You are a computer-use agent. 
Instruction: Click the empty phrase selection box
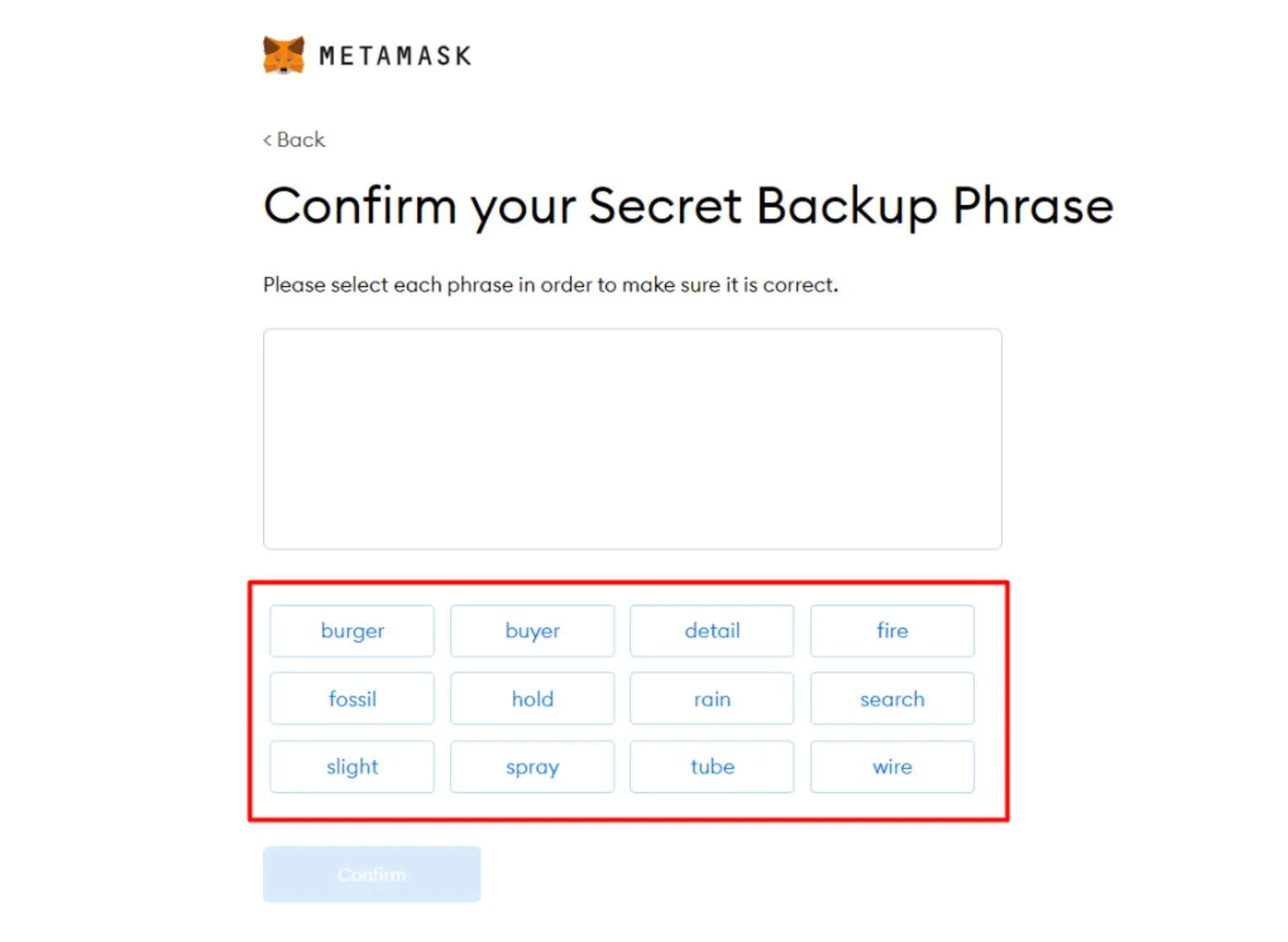pyautogui.click(x=632, y=439)
